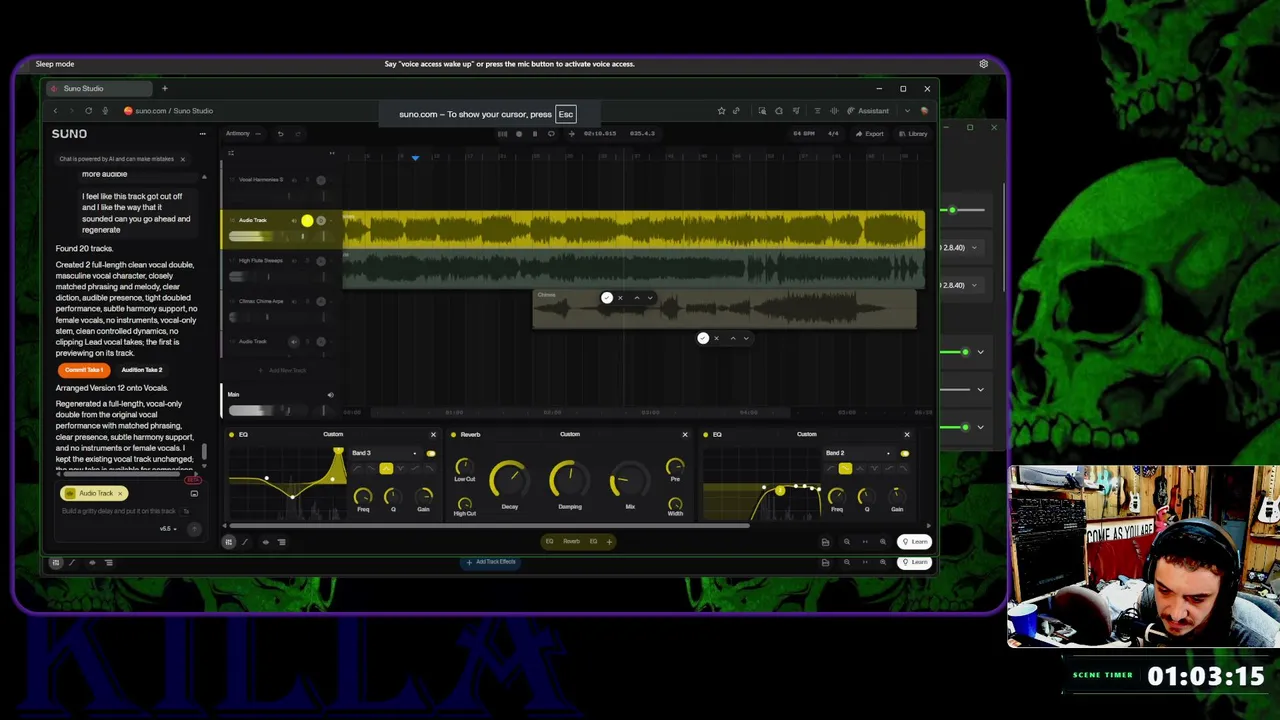
Task: Go to the previous take on Chimes clip
Action: (636, 298)
